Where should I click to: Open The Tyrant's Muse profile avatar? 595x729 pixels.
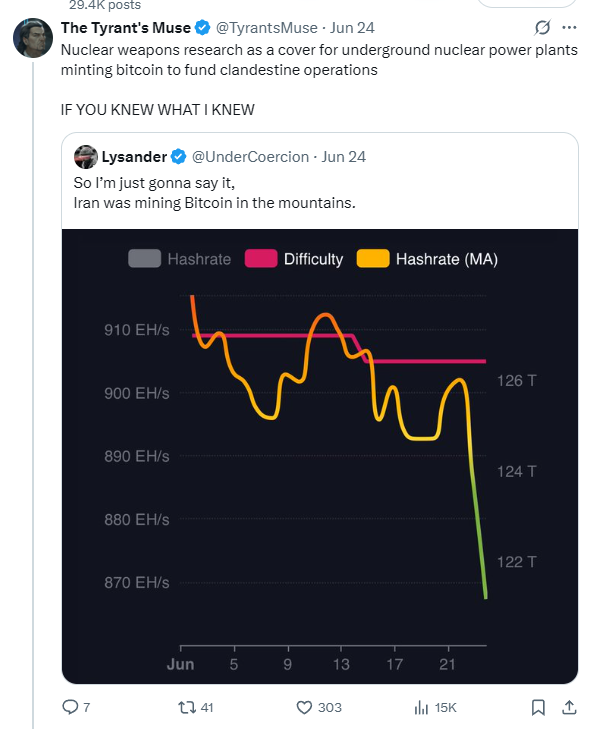pos(33,38)
